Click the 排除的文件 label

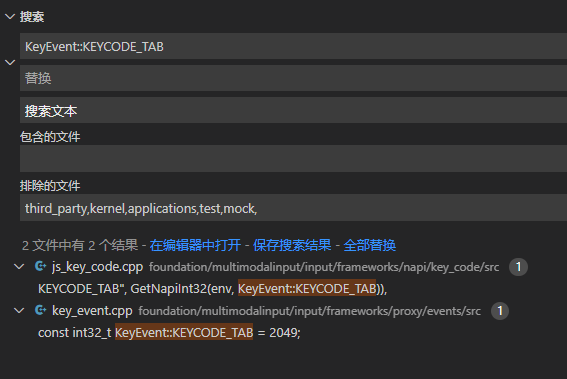(50, 186)
